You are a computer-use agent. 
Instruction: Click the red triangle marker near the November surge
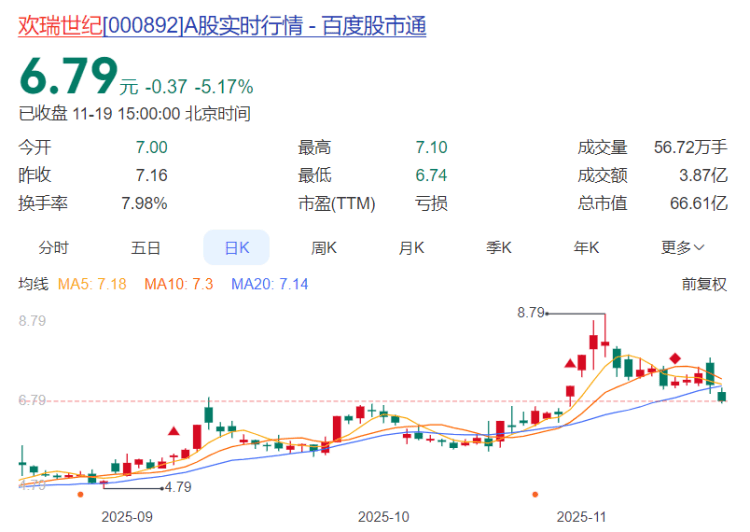point(571,363)
